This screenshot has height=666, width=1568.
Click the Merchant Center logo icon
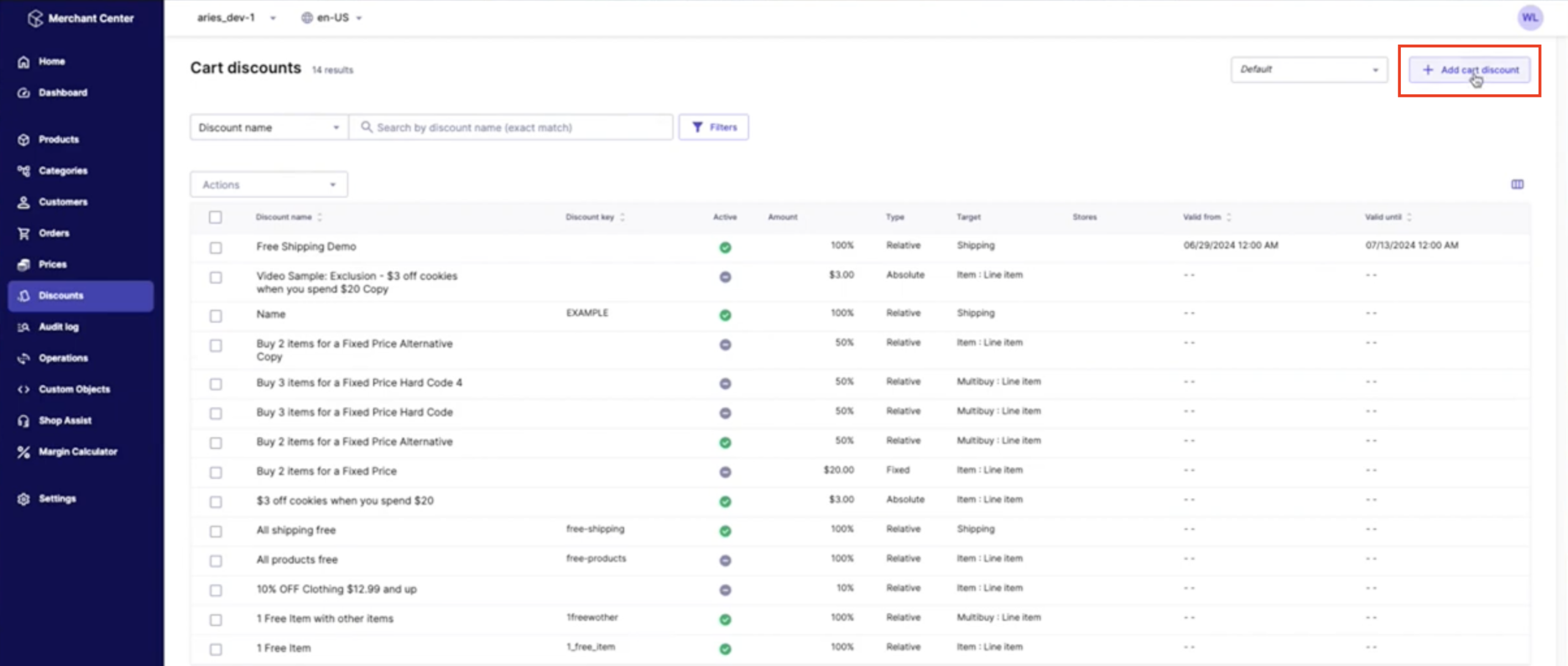(x=36, y=18)
